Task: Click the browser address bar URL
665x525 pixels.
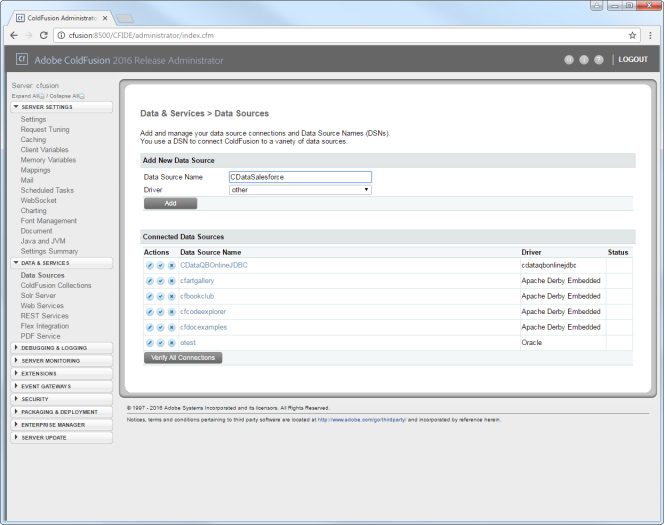Action: [141, 35]
